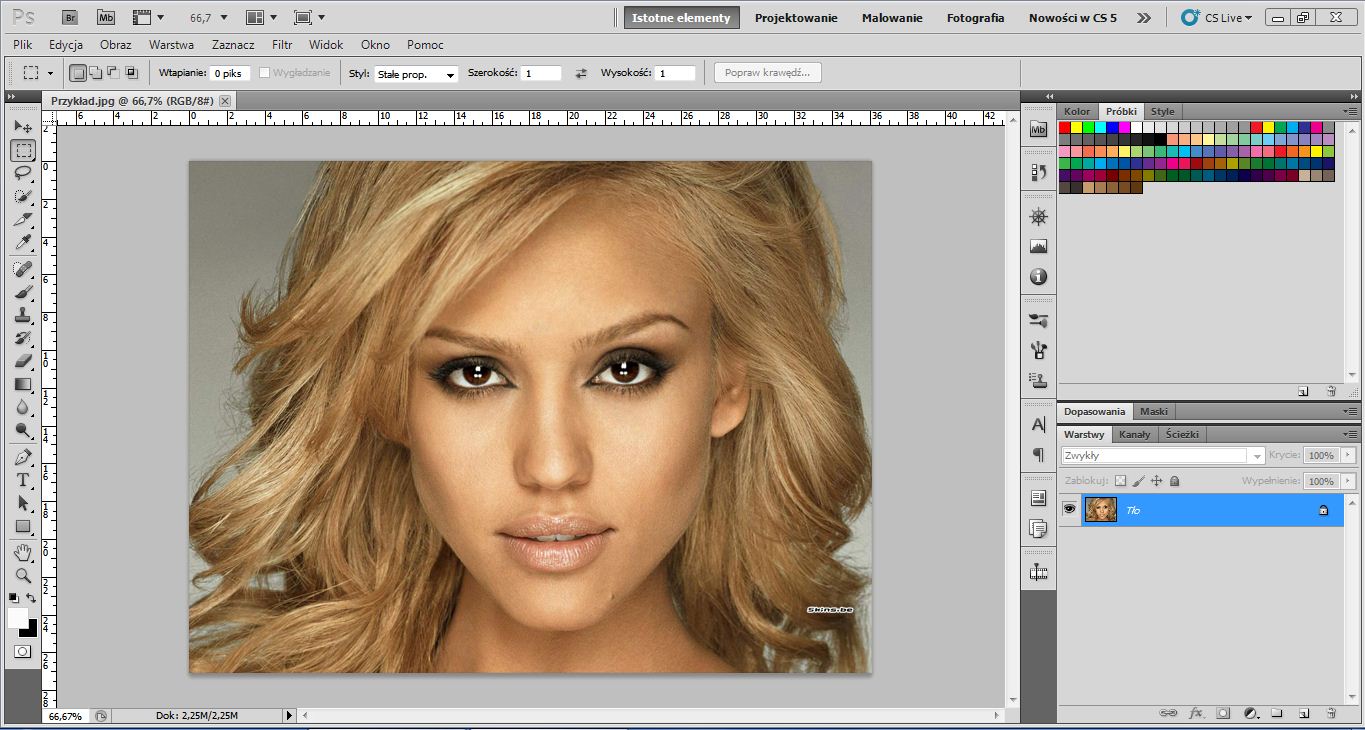Select the Move tool
The width and height of the screenshot is (1365, 730).
click(x=23, y=127)
